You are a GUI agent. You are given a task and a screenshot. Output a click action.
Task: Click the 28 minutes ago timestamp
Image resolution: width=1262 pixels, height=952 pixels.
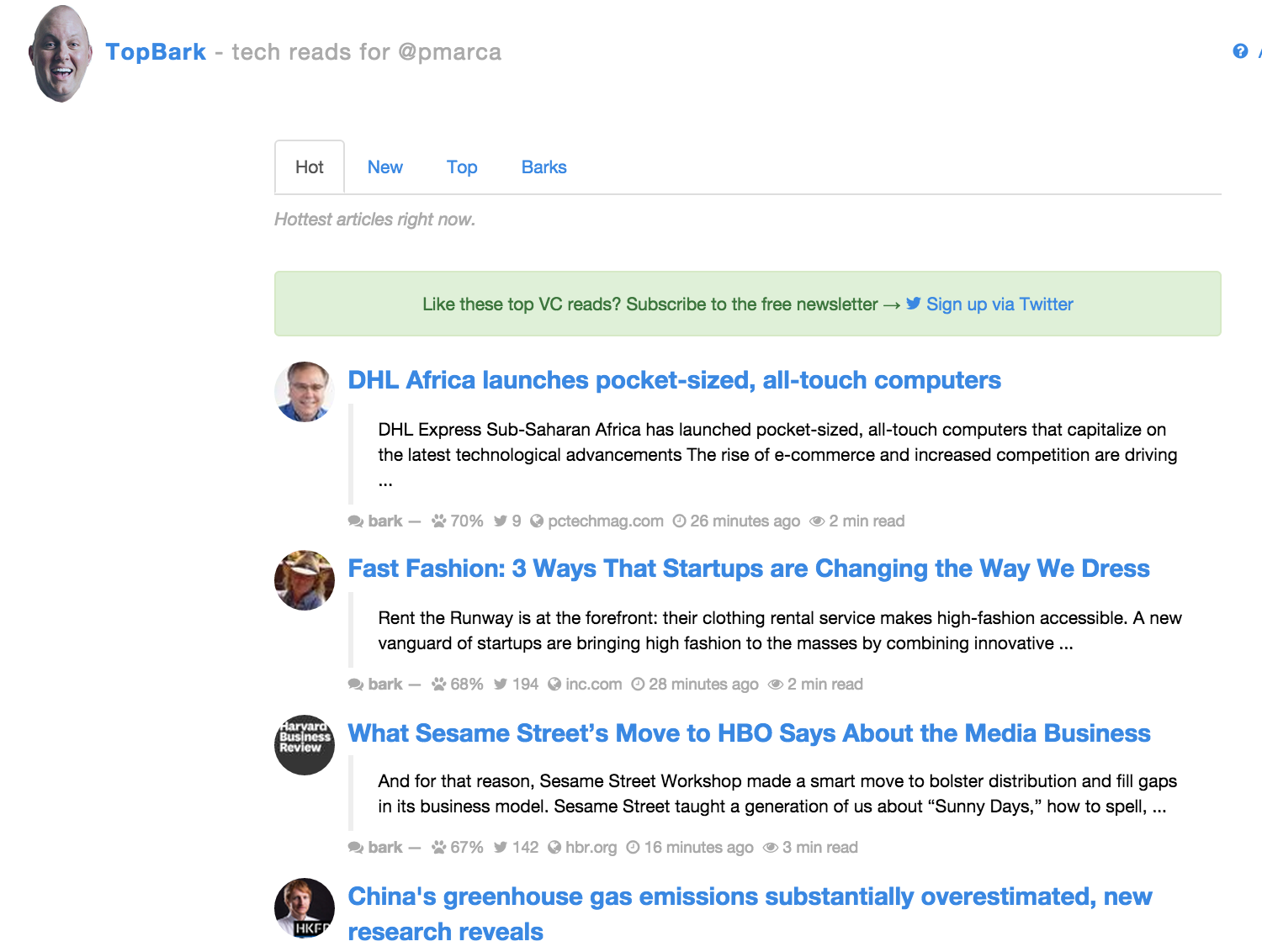(x=704, y=685)
